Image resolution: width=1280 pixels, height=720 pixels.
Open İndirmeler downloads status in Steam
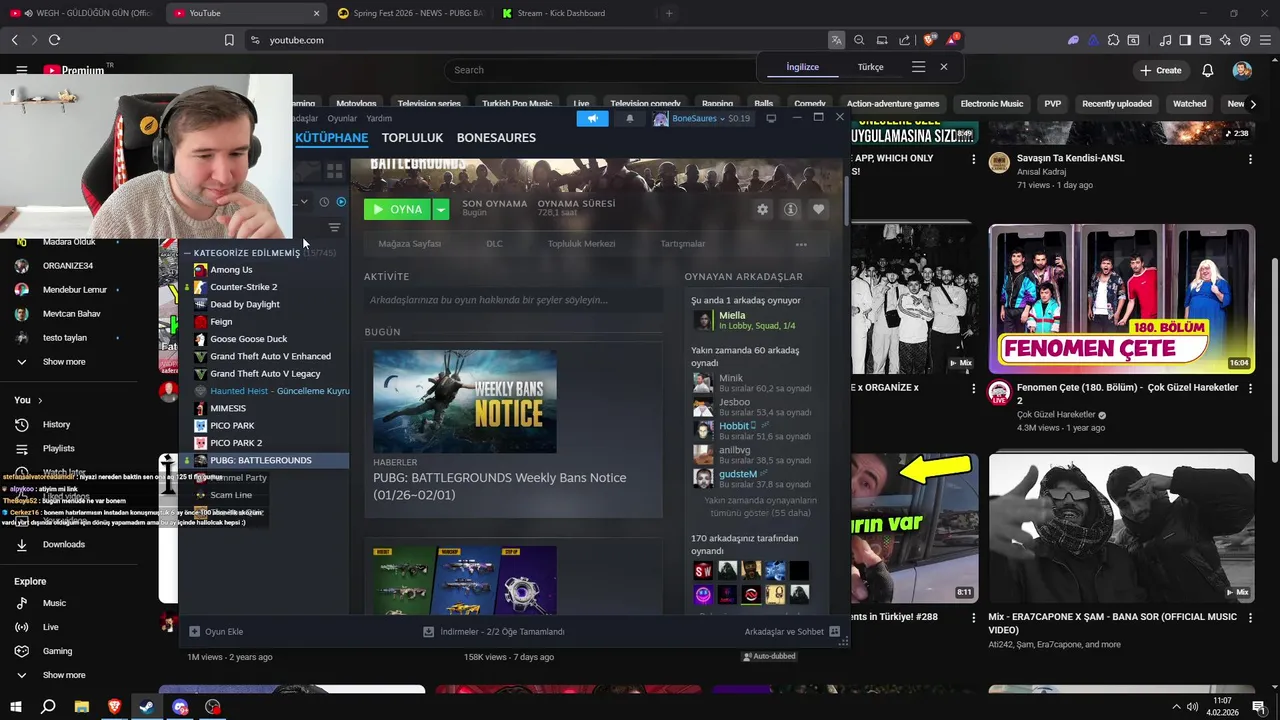(x=494, y=632)
